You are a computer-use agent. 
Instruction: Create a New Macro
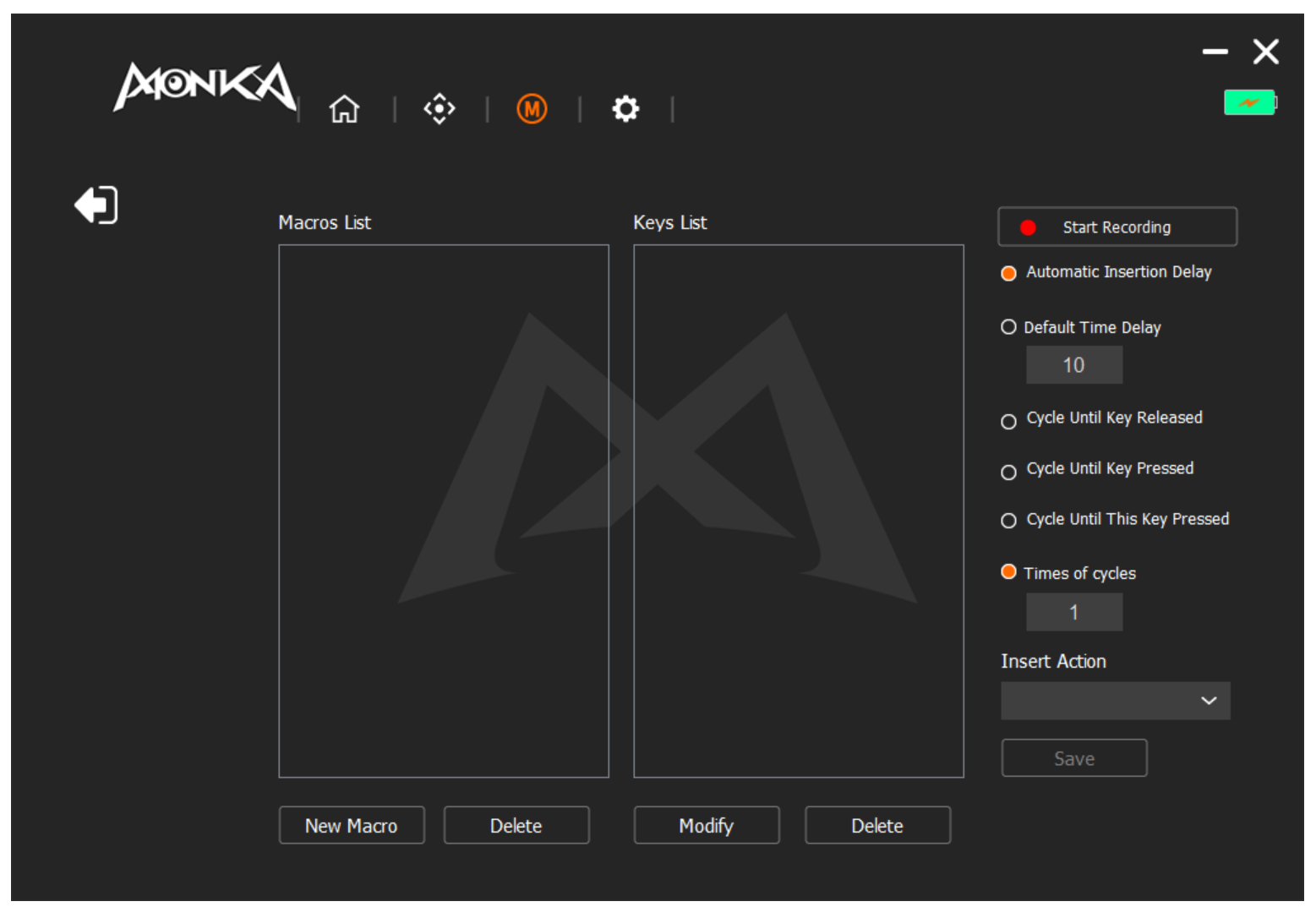[x=352, y=825]
